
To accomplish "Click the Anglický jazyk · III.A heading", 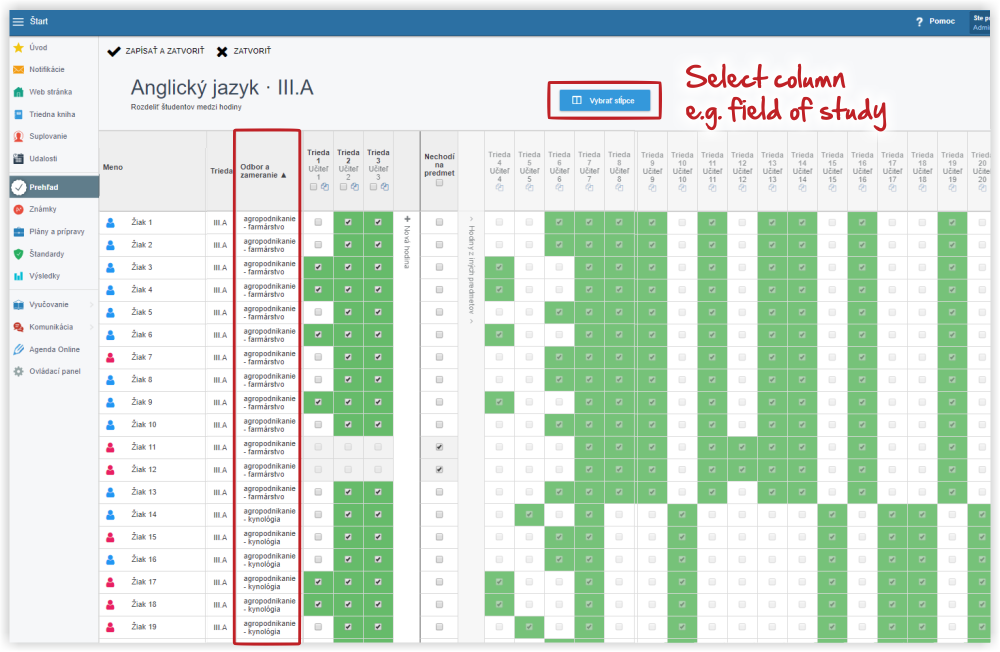I will coord(222,87).
